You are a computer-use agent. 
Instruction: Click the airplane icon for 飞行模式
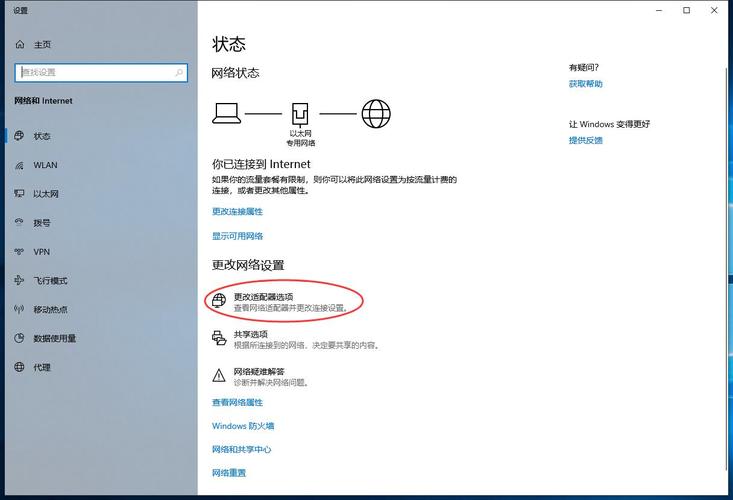[x=19, y=280]
